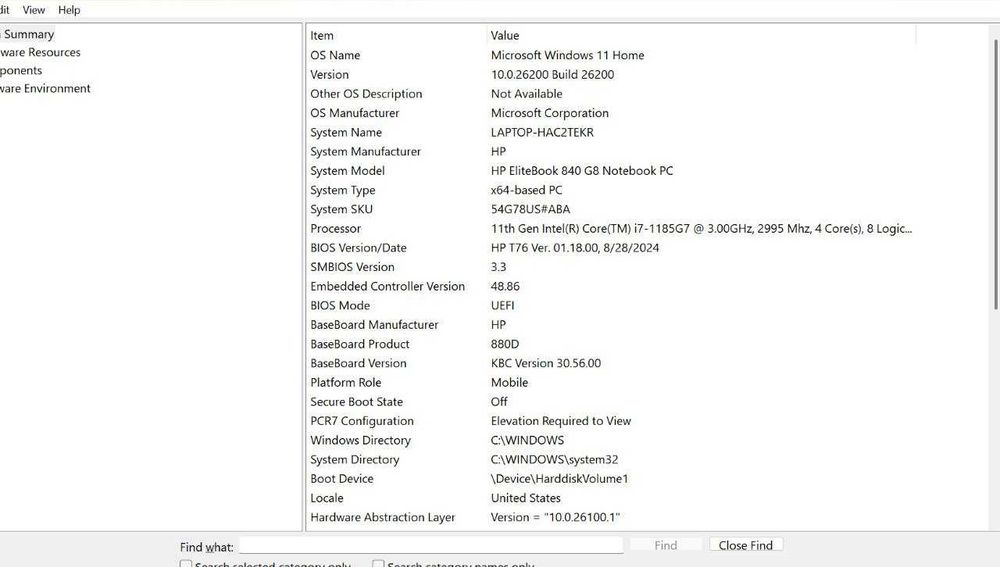1000x567 pixels.
Task: Click the Value column header
Action: pos(702,36)
